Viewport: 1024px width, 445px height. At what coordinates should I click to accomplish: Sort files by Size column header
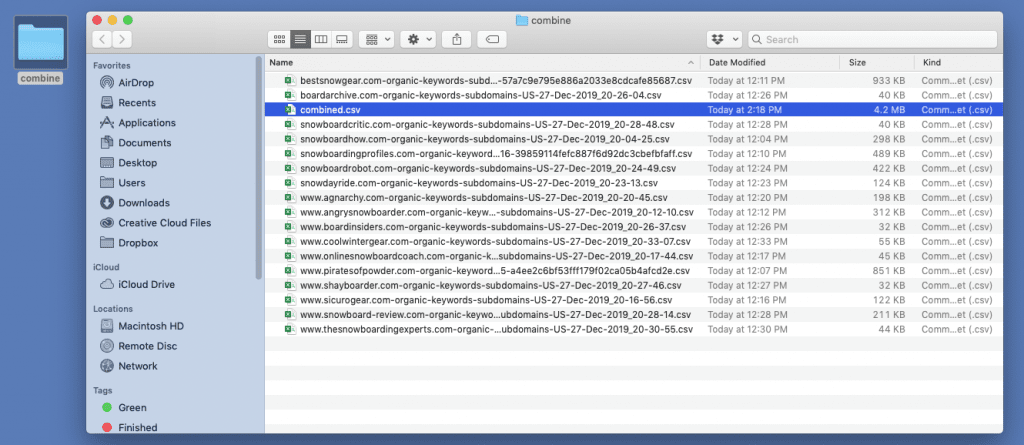tap(857, 63)
